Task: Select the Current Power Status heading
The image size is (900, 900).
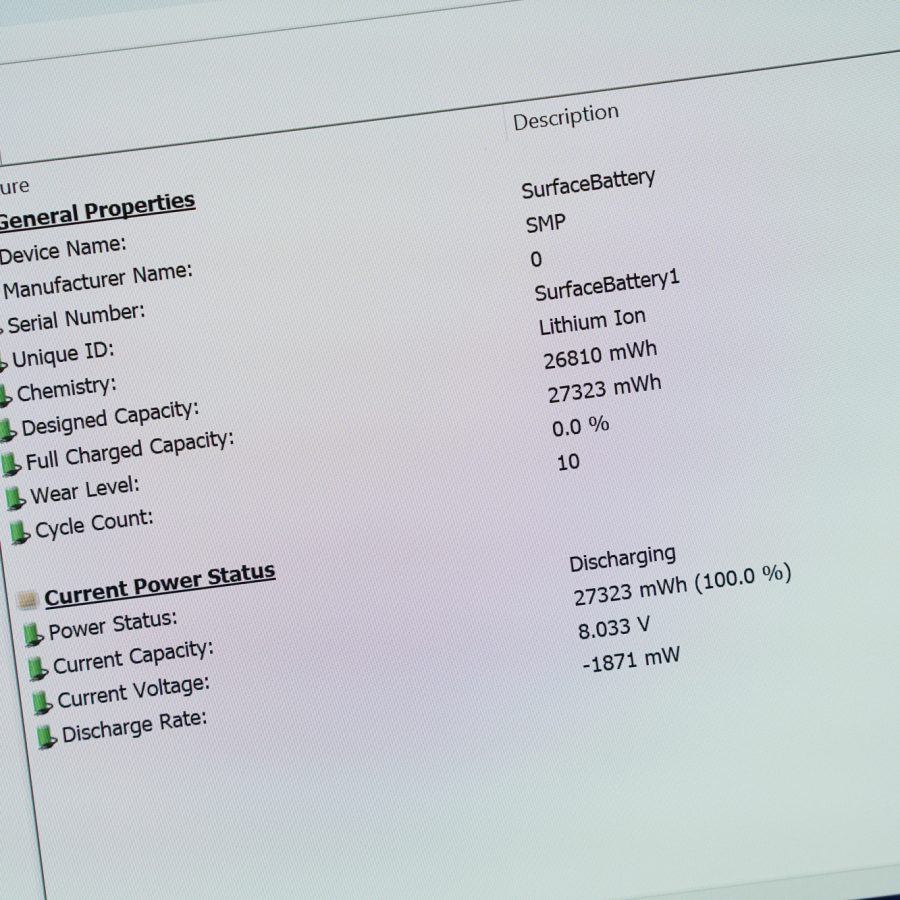Action: [x=160, y=584]
